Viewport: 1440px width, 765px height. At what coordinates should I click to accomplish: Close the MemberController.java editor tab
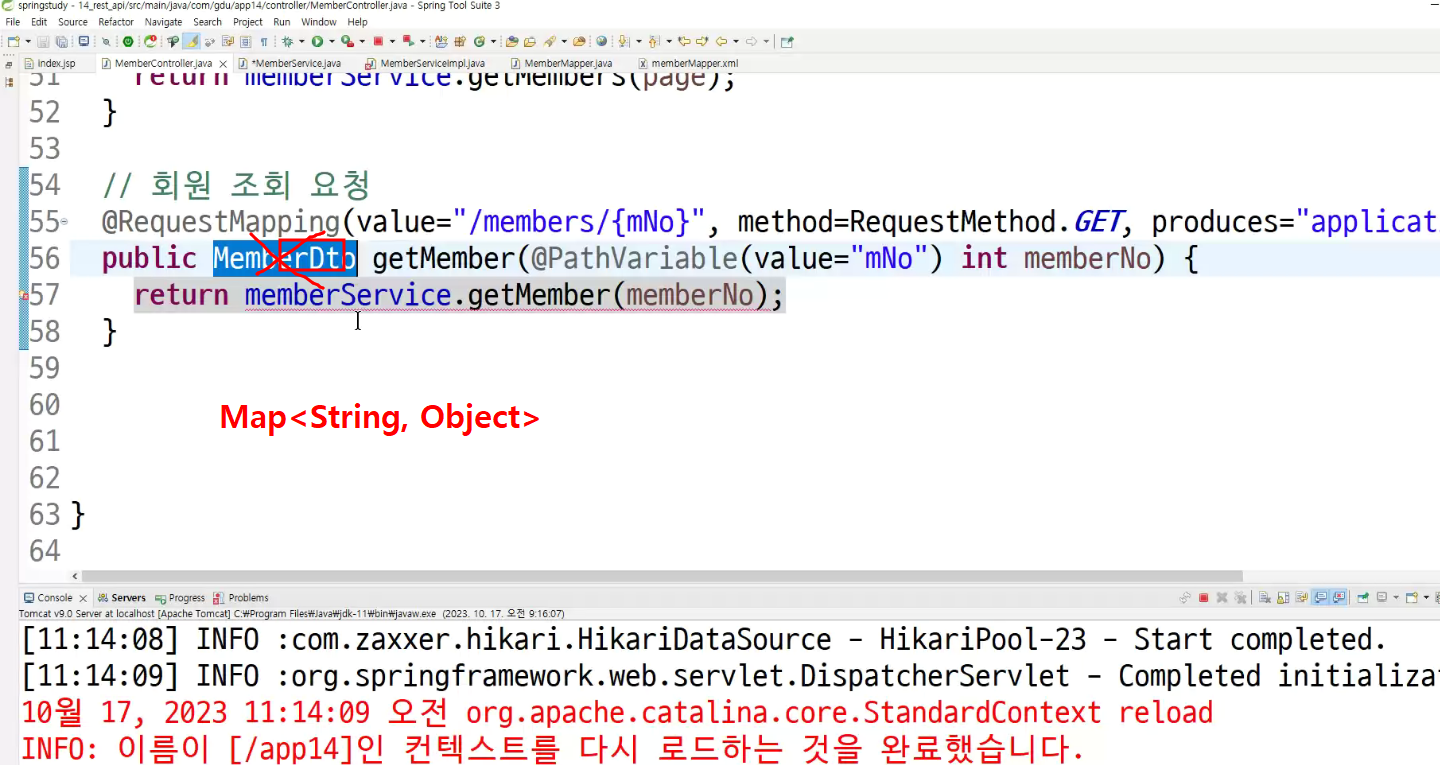coord(223,64)
